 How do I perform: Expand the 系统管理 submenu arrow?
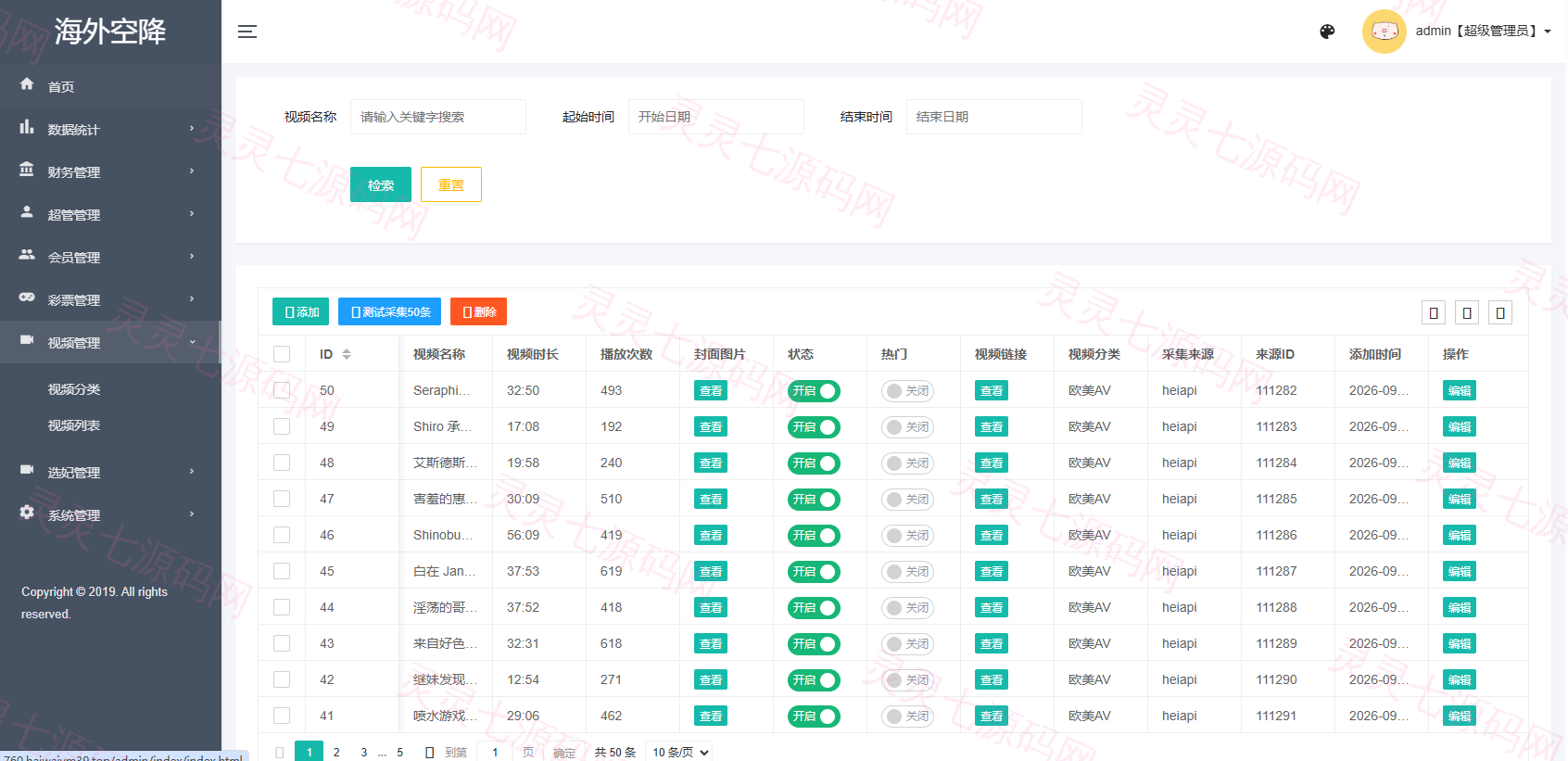[x=192, y=514]
